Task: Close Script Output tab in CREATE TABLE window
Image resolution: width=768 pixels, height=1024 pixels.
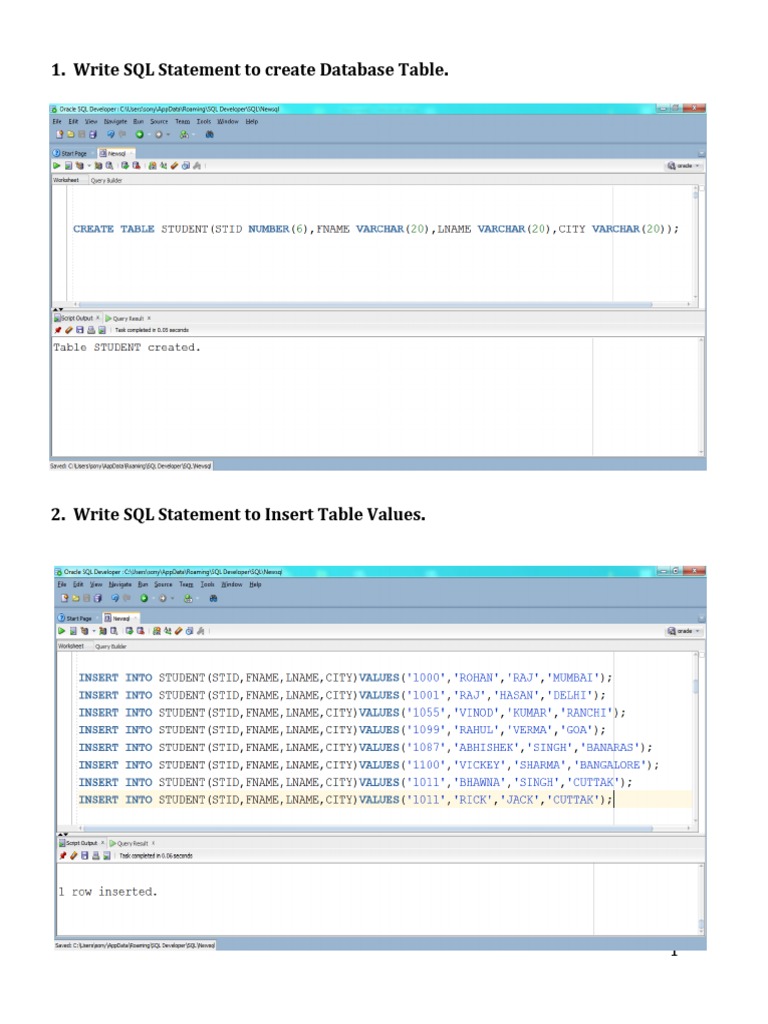Action: click(98, 318)
